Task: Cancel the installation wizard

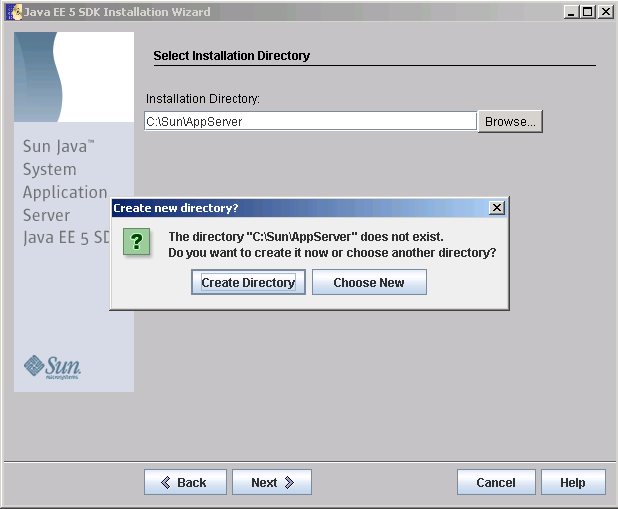Action: [x=496, y=482]
